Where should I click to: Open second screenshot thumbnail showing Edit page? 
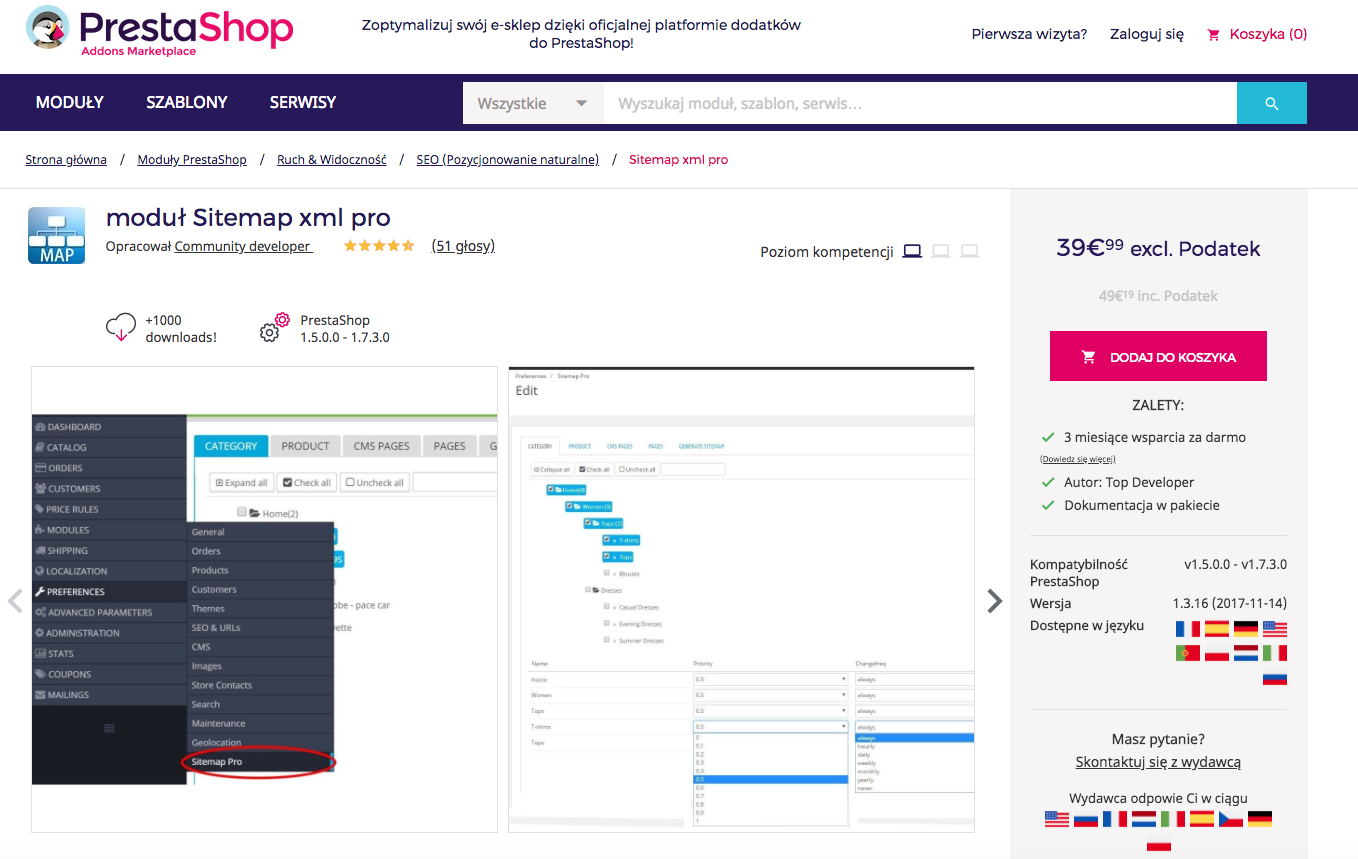741,600
